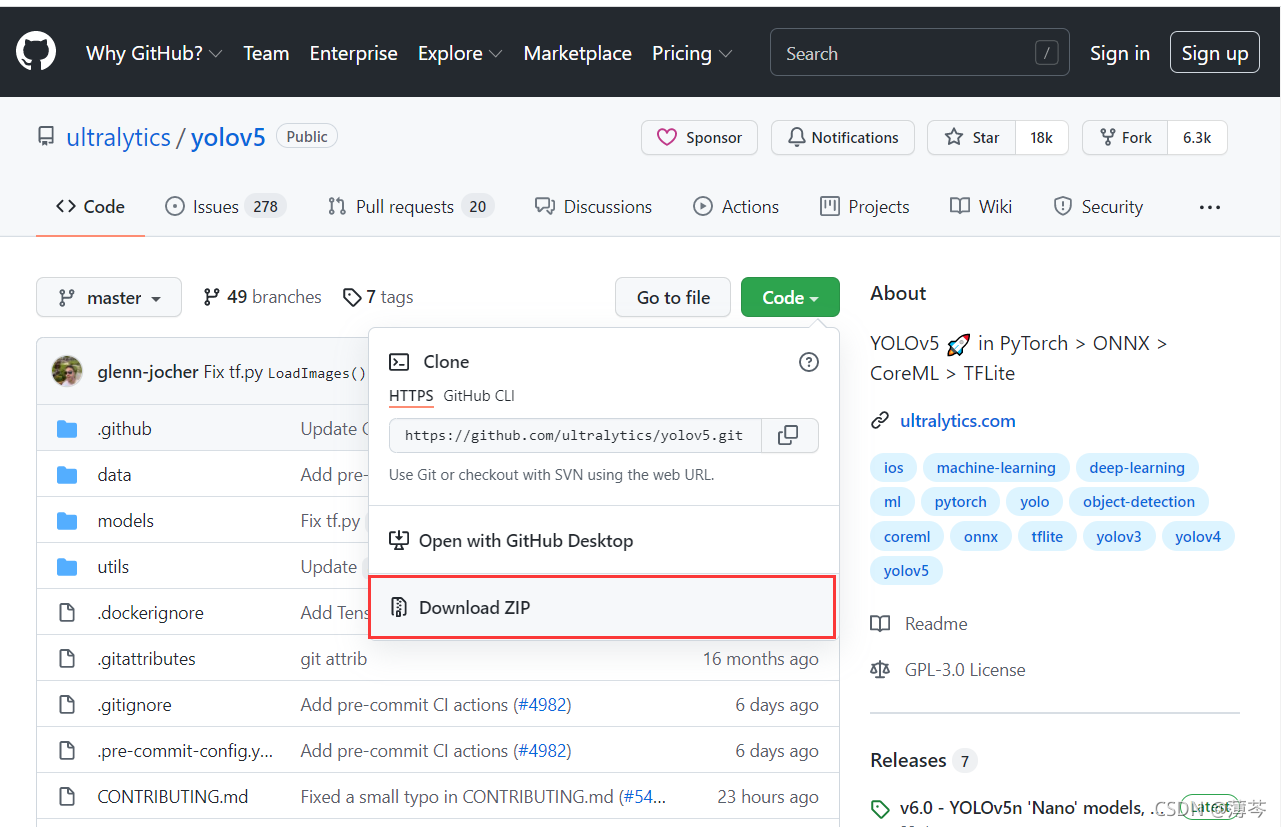The width and height of the screenshot is (1281, 827).
Task: Click the data folder icon
Action: pos(67,475)
